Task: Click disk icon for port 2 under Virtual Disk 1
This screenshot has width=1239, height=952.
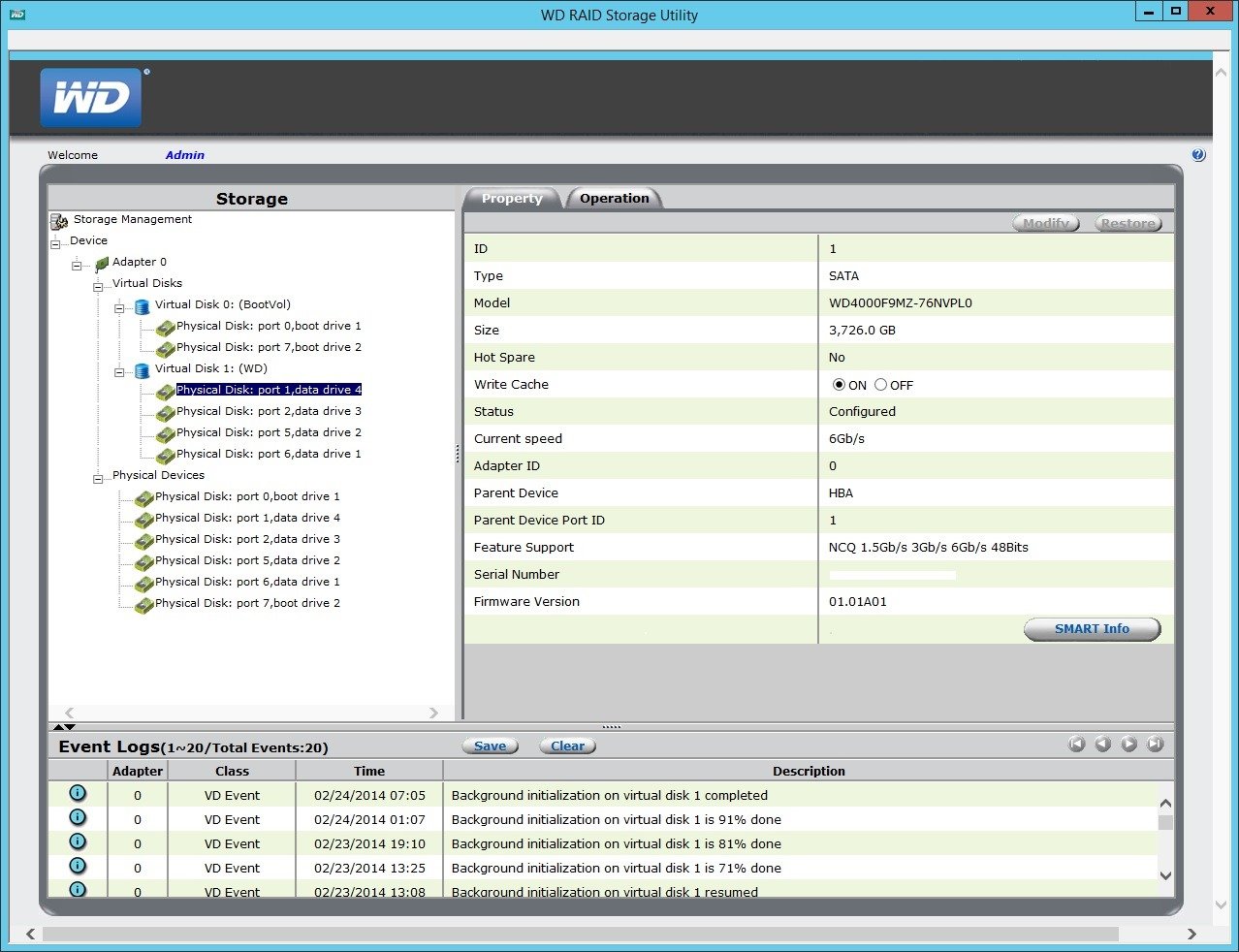Action: (x=165, y=413)
